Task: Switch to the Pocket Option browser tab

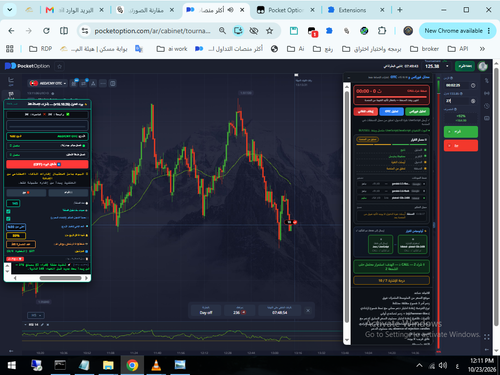Action: click(286, 10)
